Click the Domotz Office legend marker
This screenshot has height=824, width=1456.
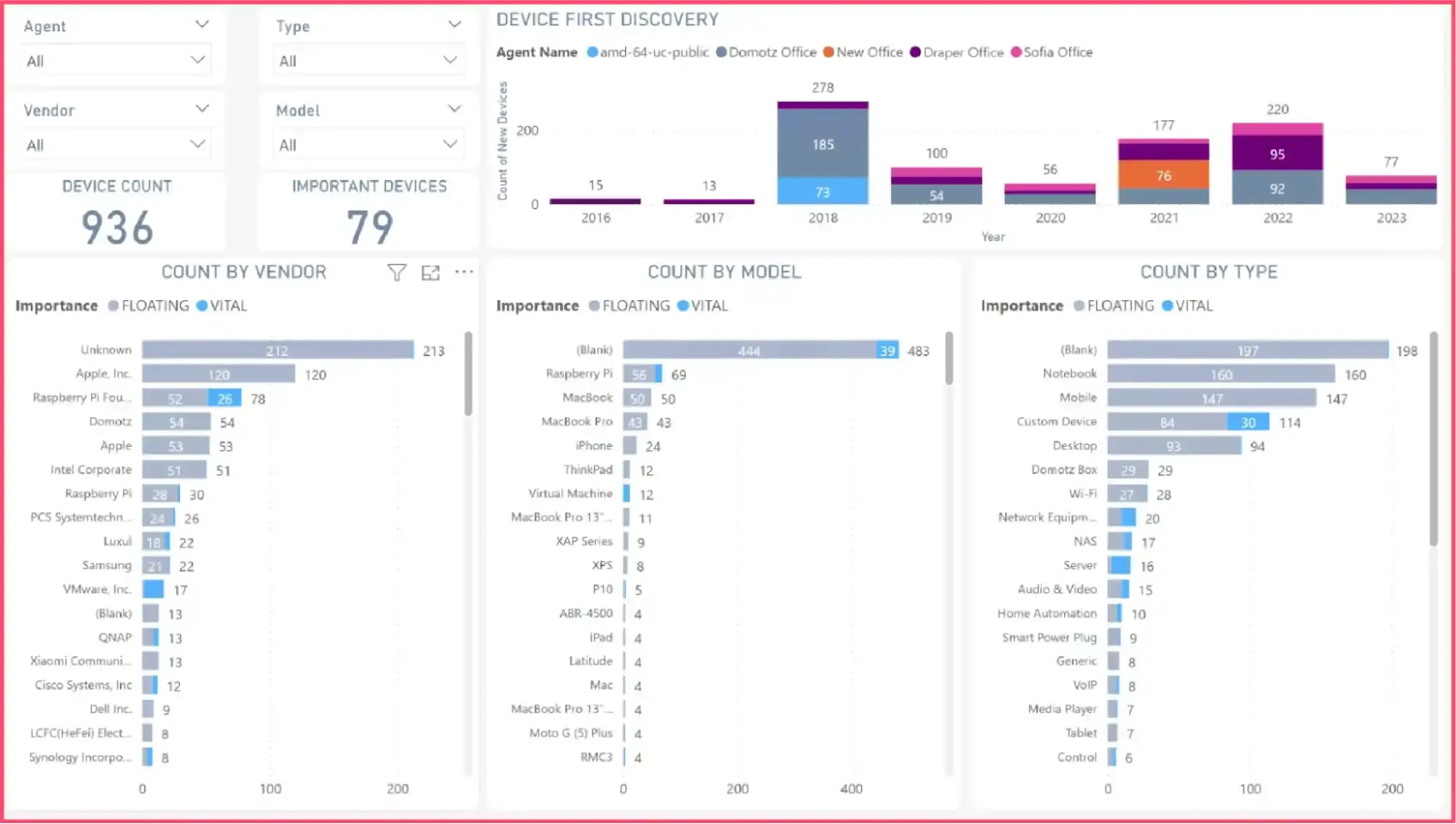click(x=721, y=52)
